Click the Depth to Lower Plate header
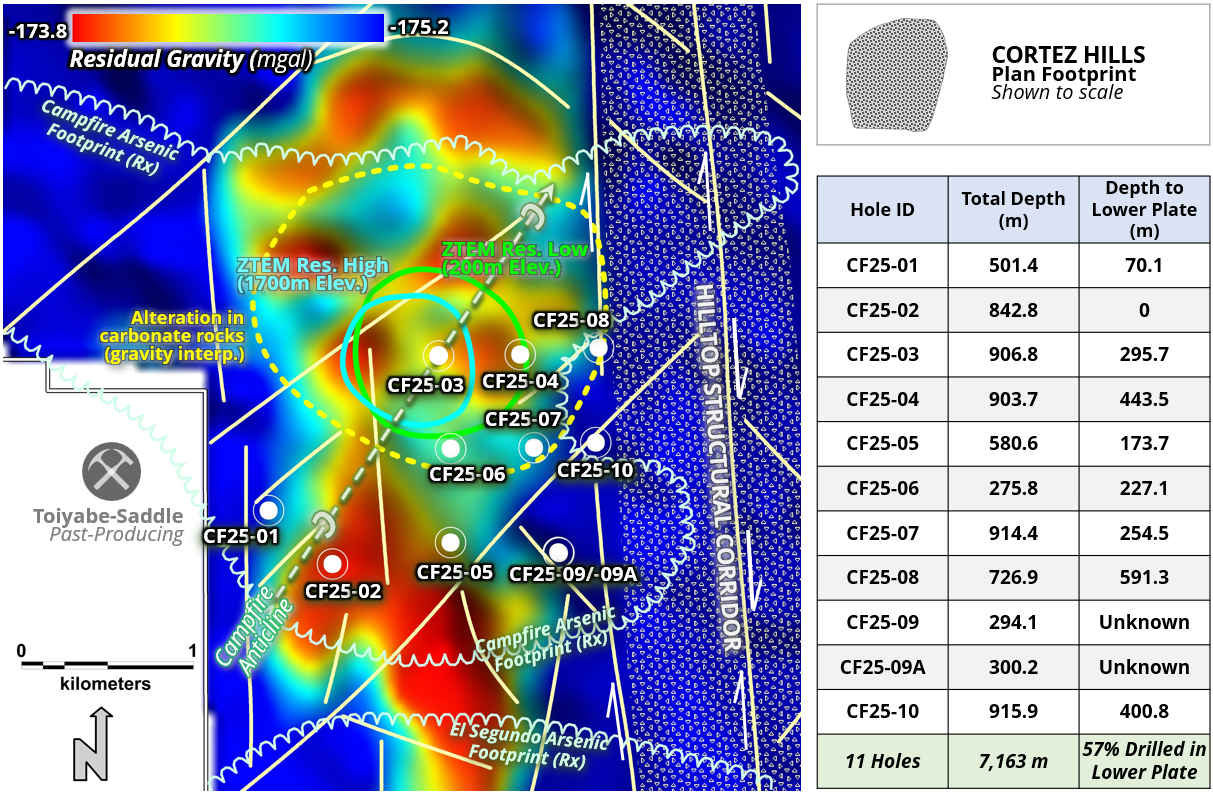 [x=1144, y=210]
